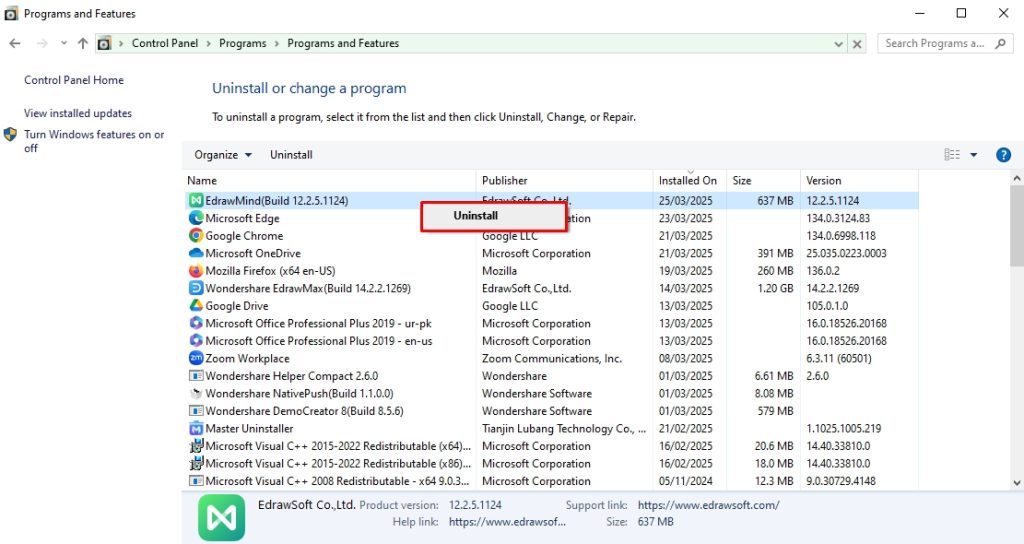Open View installed updates link
The width and height of the screenshot is (1024, 544).
(78, 113)
